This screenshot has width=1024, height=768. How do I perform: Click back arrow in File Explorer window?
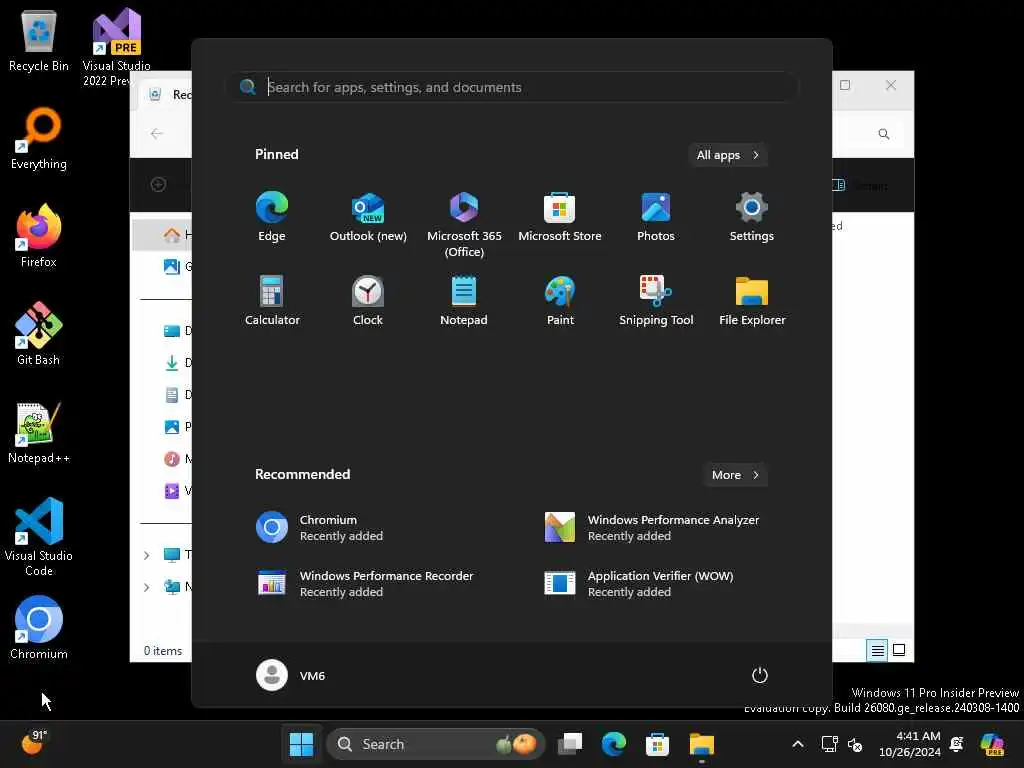tap(157, 133)
